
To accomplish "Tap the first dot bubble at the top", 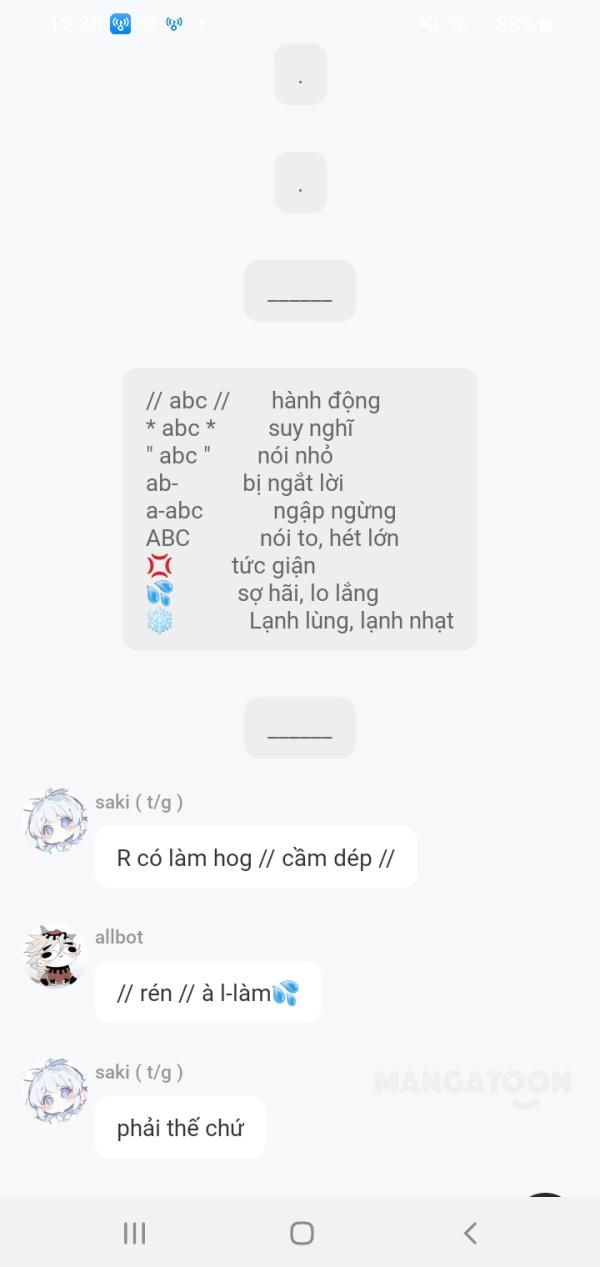I will click(x=300, y=74).
